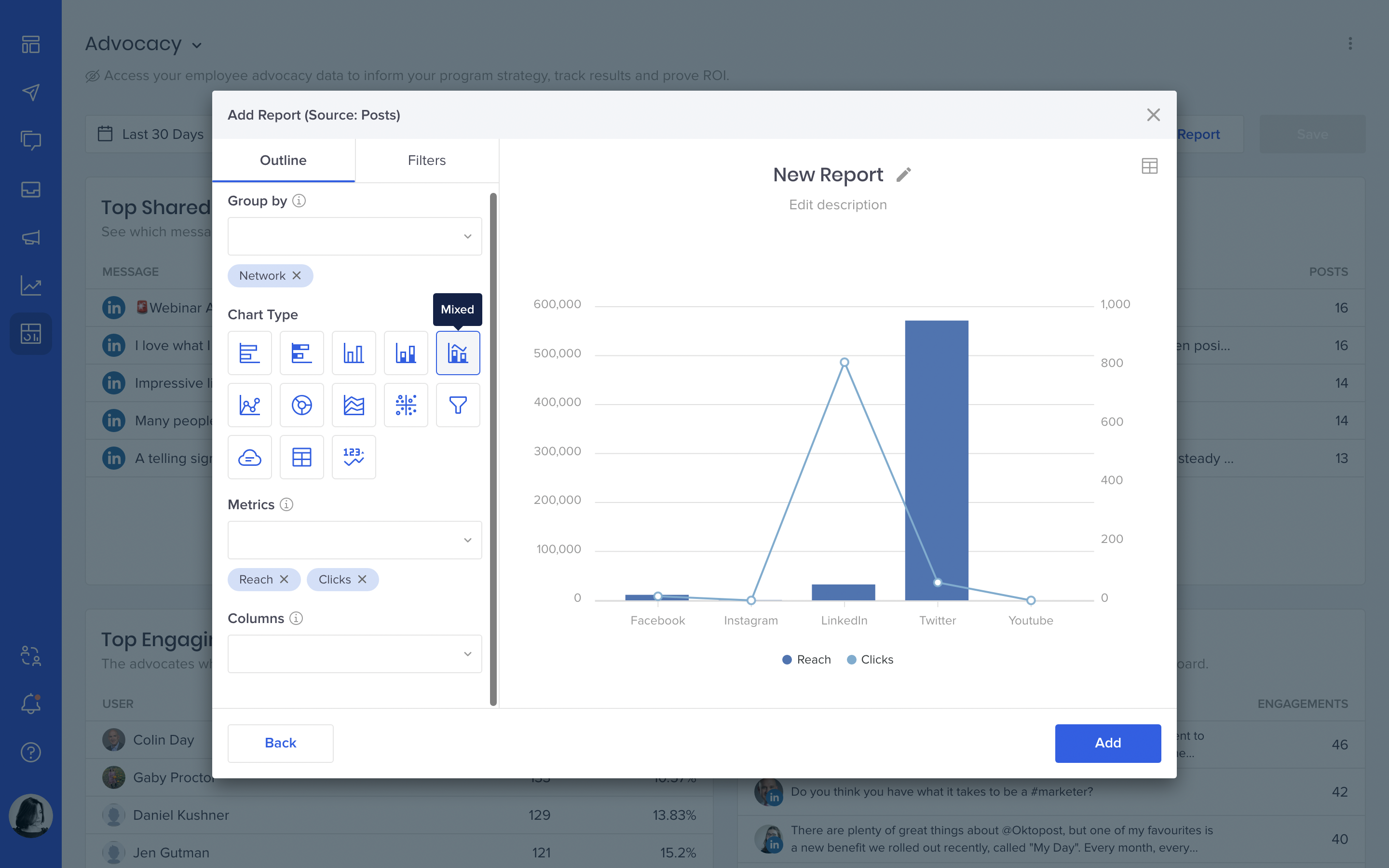Select the horizontal bar chart type
The height and width of the screenshot is (868, 1389).
click(x=249, y=353)
